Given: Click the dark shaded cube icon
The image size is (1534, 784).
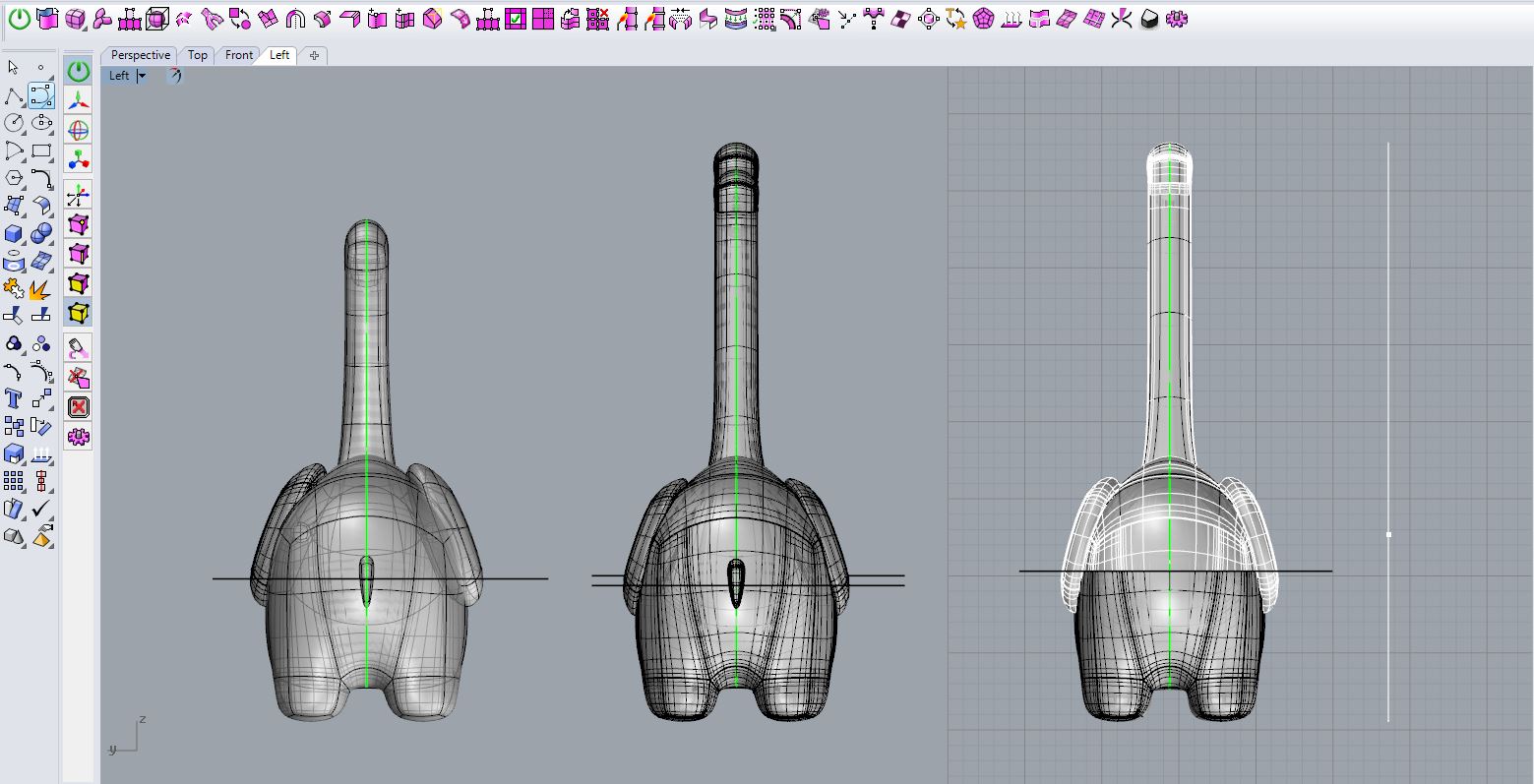Looking at the screenshot, I should 1149,19.
